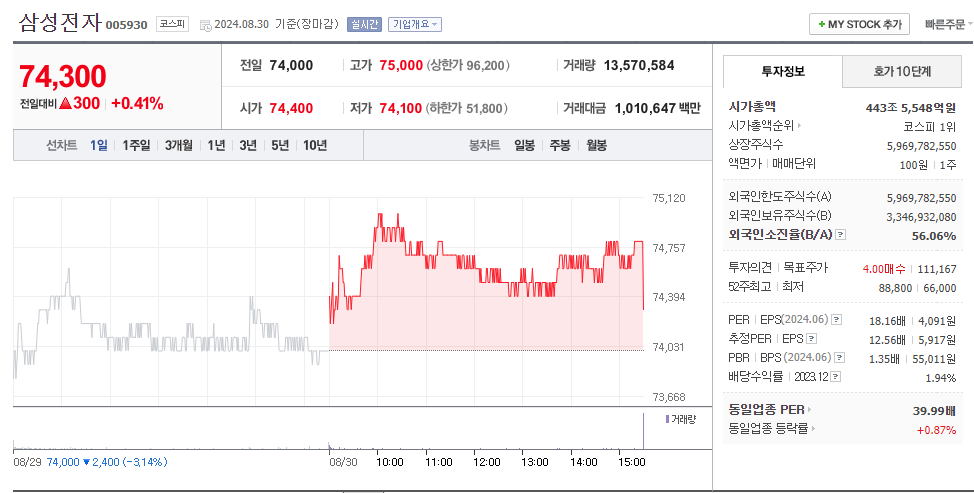Click the 시가총액 value 443조 5,548억원
The height and width of the screenshot is (493, 974).
(x=911, y=108)
